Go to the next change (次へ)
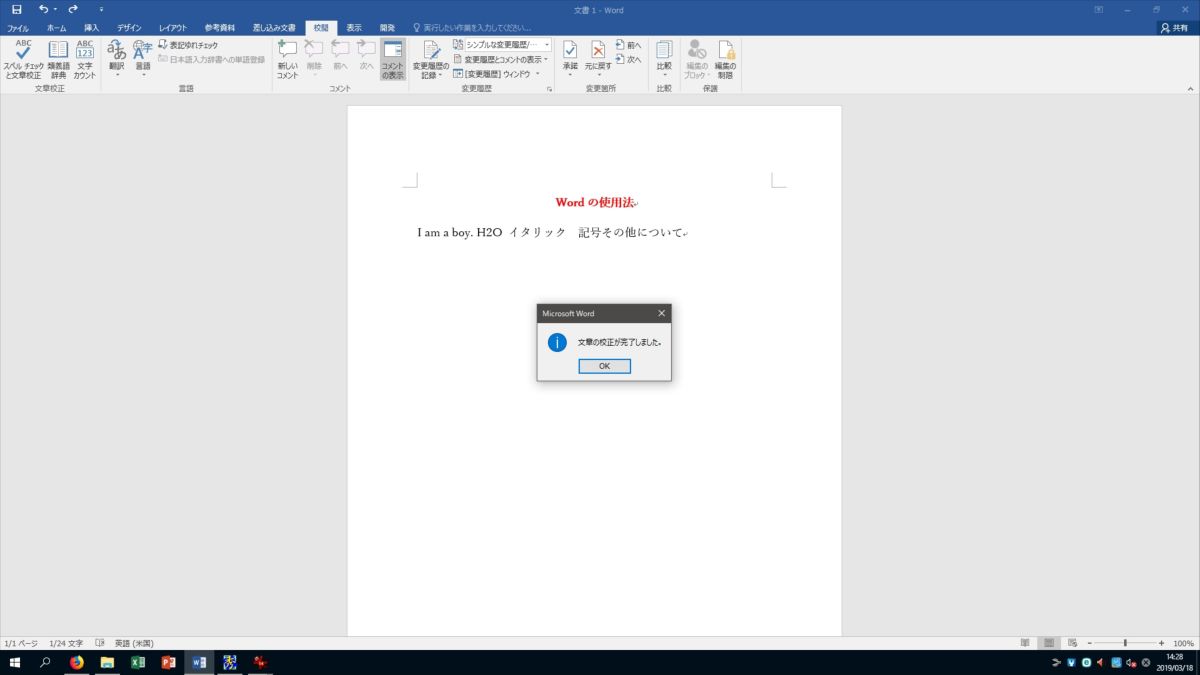Image resolution: width=1200 pixels, height=675 pixels. coord(629,59)
